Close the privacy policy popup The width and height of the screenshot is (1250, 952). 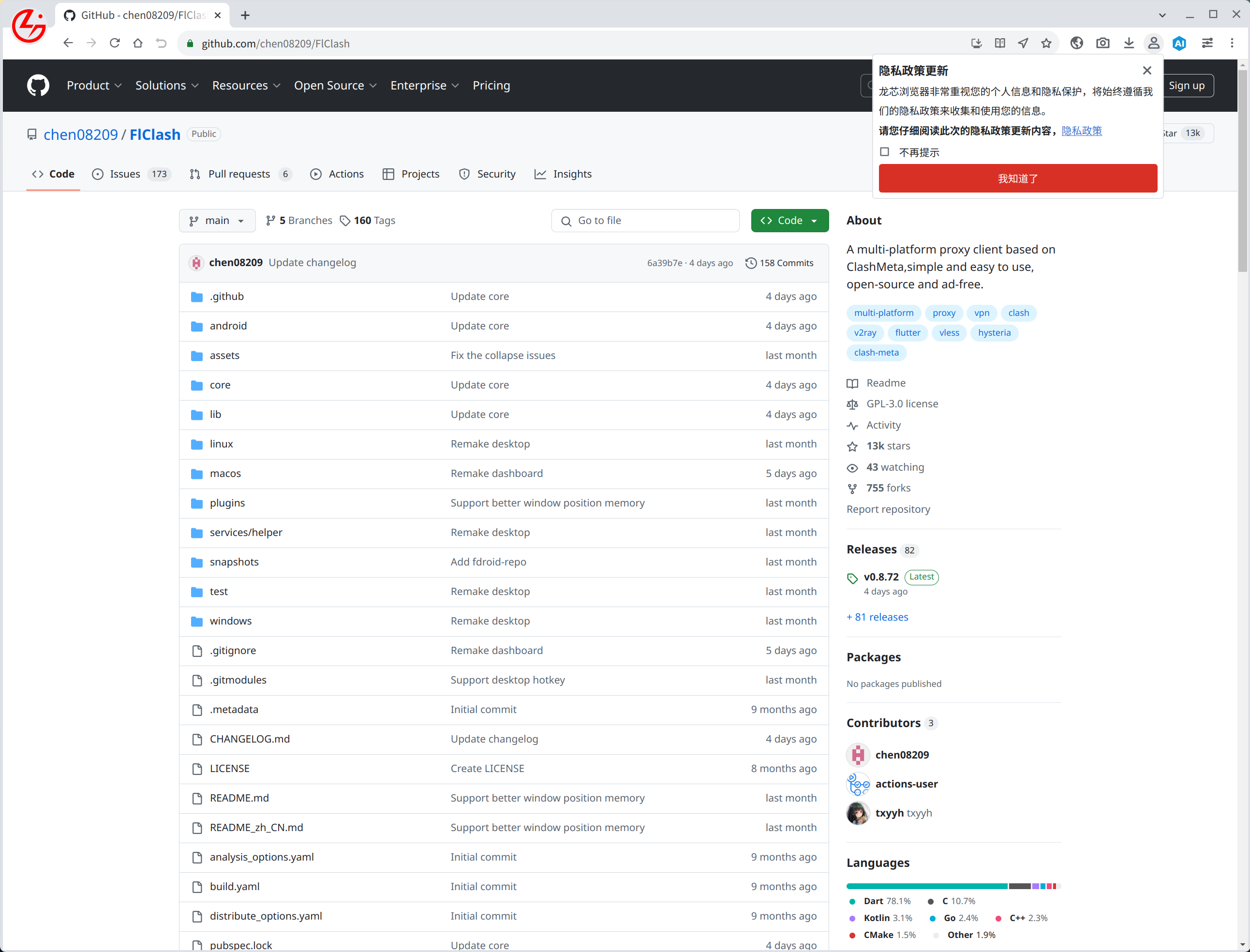click(1147, 70)
